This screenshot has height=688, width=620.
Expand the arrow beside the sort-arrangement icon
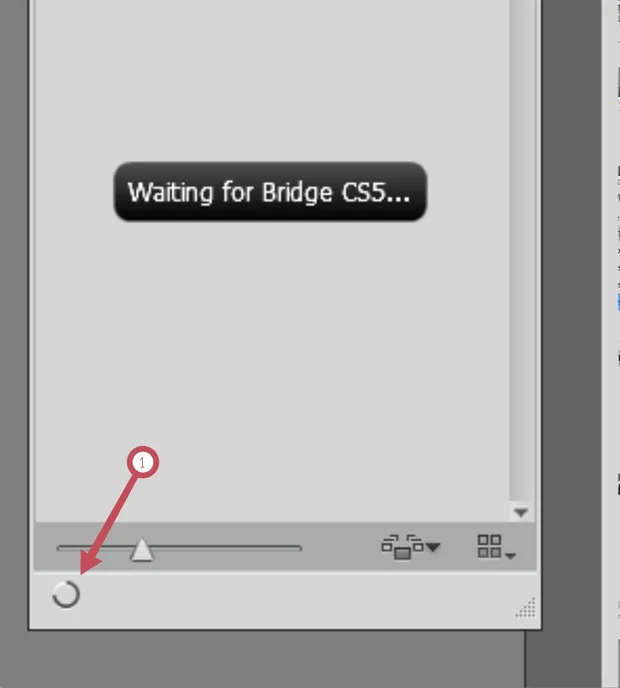point(433,547)
